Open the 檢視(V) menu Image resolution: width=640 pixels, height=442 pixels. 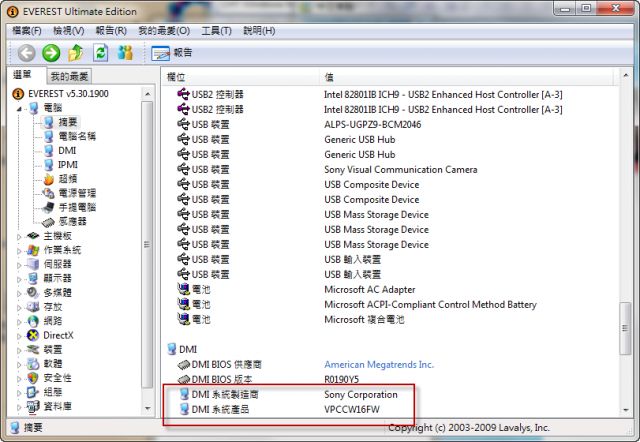(x=69, y=31)
